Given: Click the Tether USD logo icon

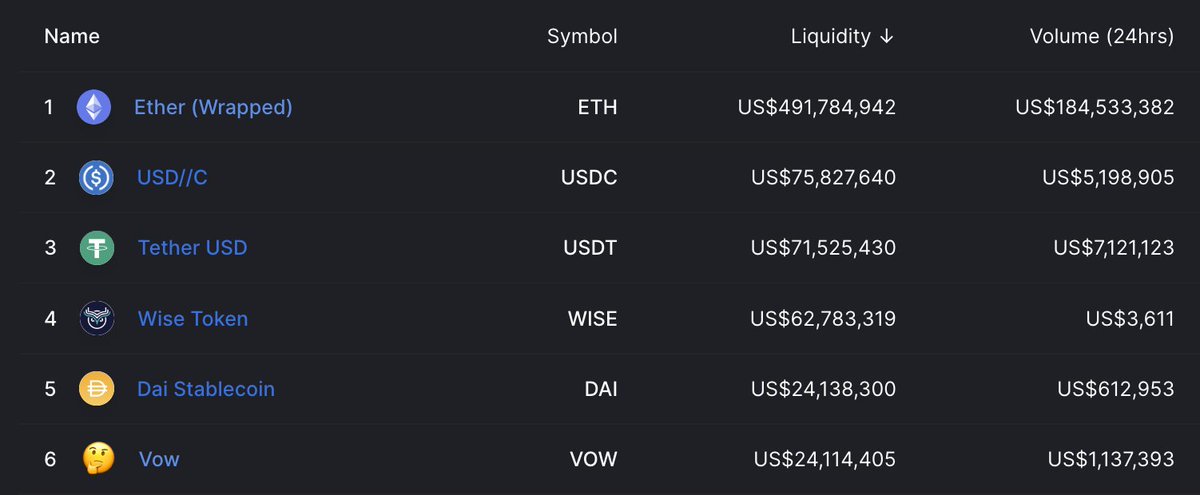Looking at the screenshot, I should coord(97,248).
